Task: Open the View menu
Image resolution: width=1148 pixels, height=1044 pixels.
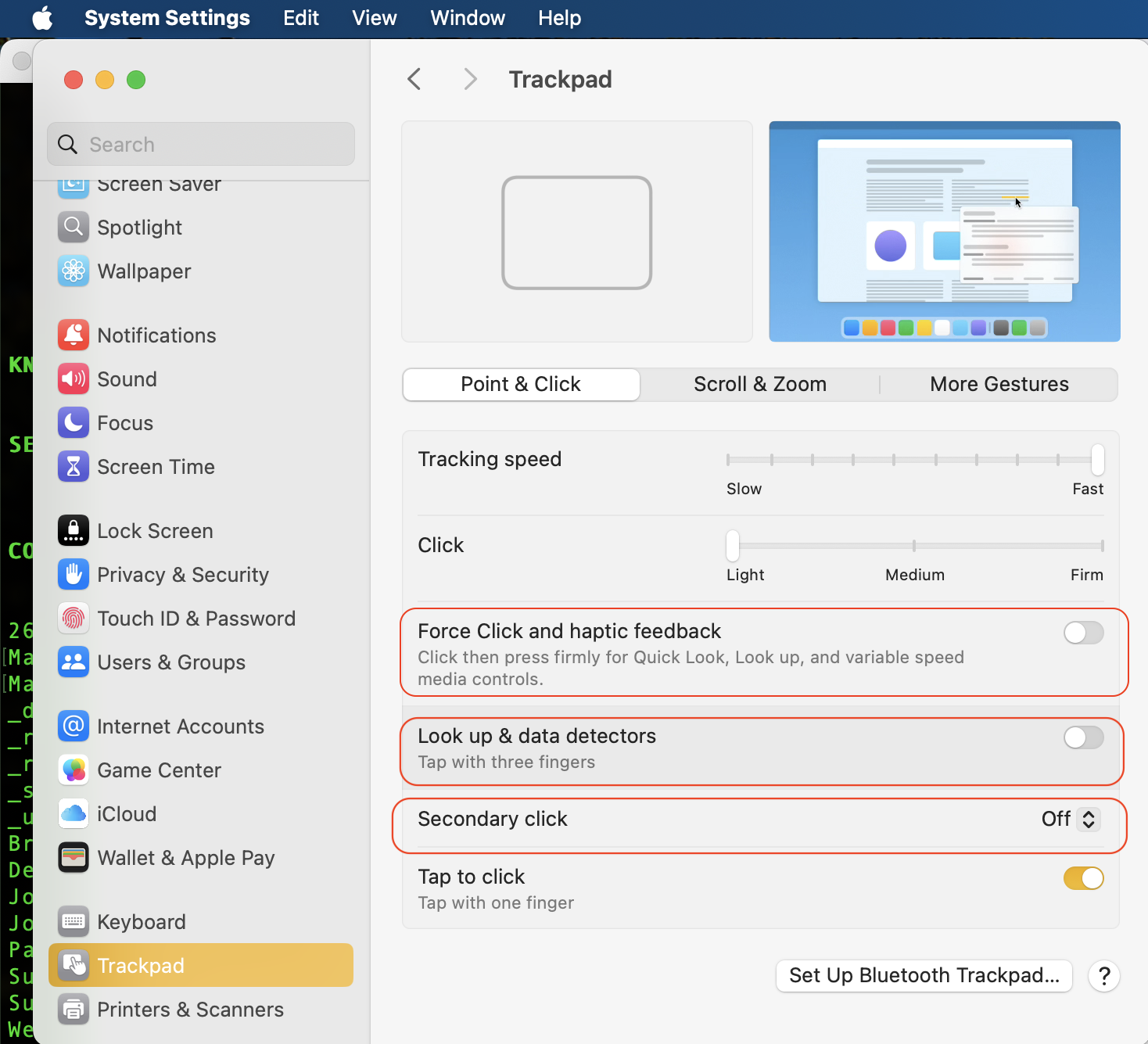Action: [x=375, y=18]
